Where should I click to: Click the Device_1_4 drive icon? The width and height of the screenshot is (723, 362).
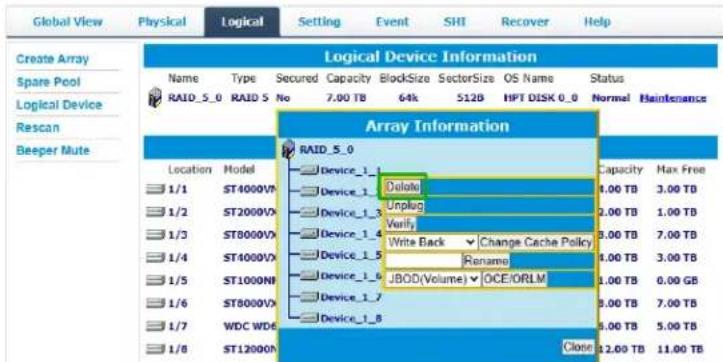(x=309, y=234)
